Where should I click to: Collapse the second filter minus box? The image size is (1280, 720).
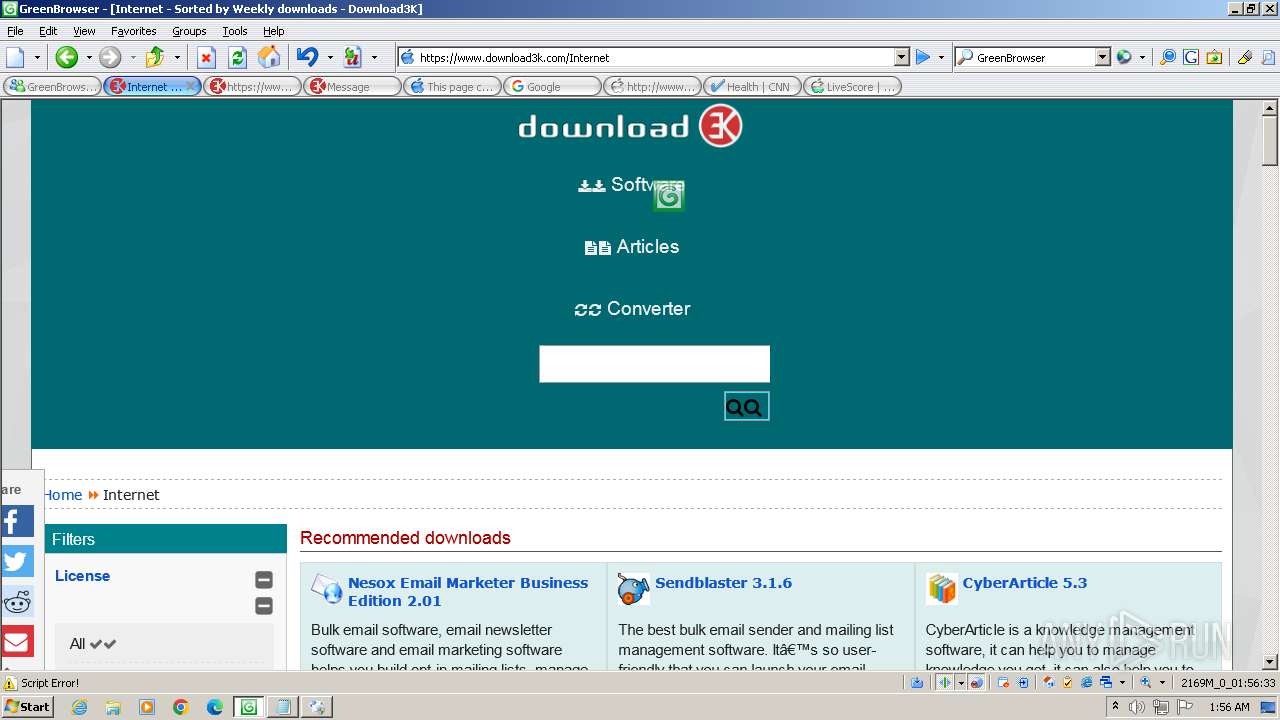click(x=264, y=606)
